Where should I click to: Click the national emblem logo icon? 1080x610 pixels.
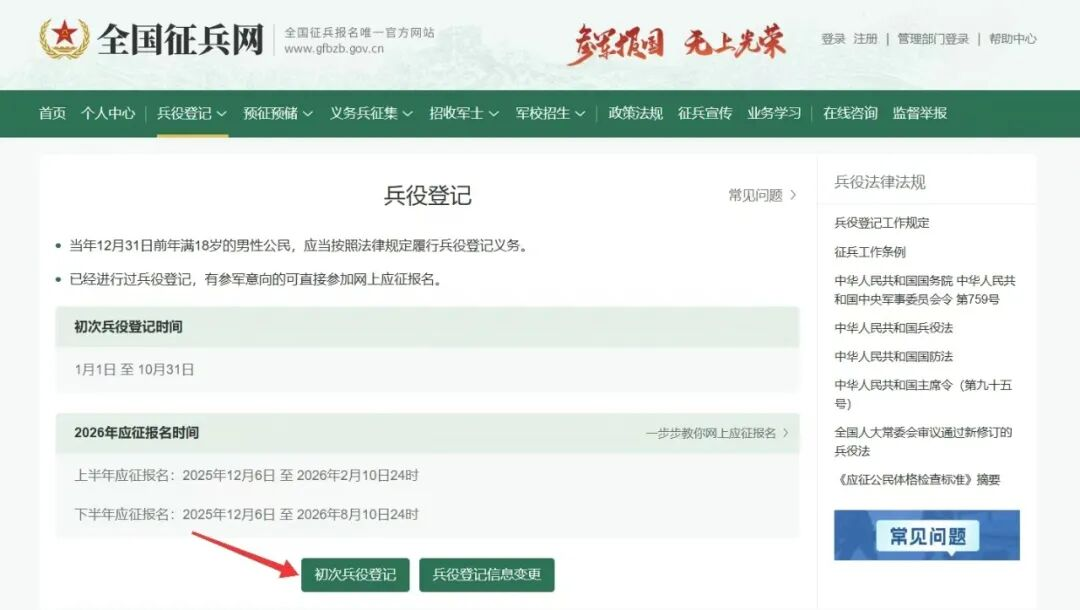(x=64, y=39)
